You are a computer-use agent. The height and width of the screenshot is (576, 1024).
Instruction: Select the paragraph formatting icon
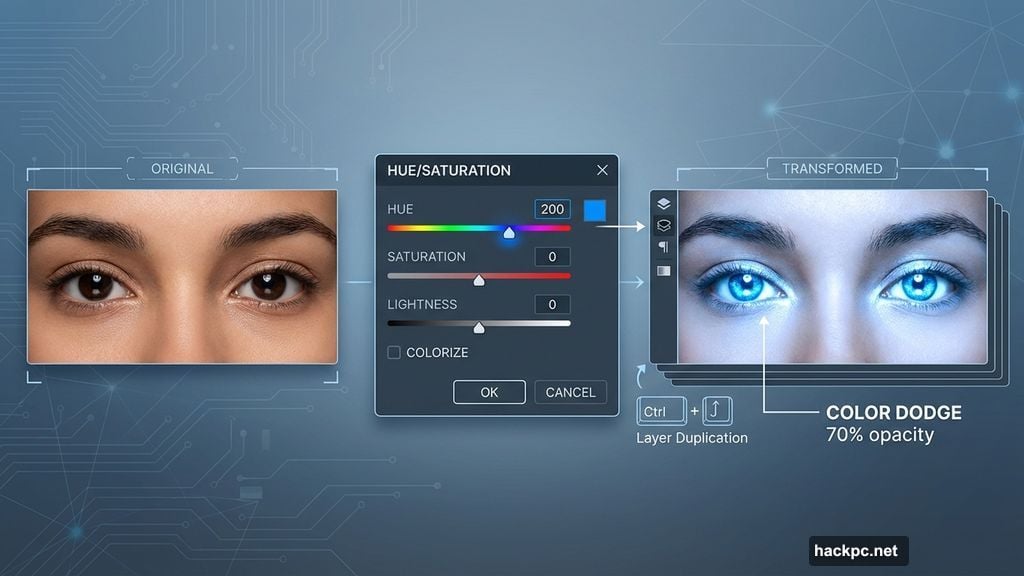[663, 245]
